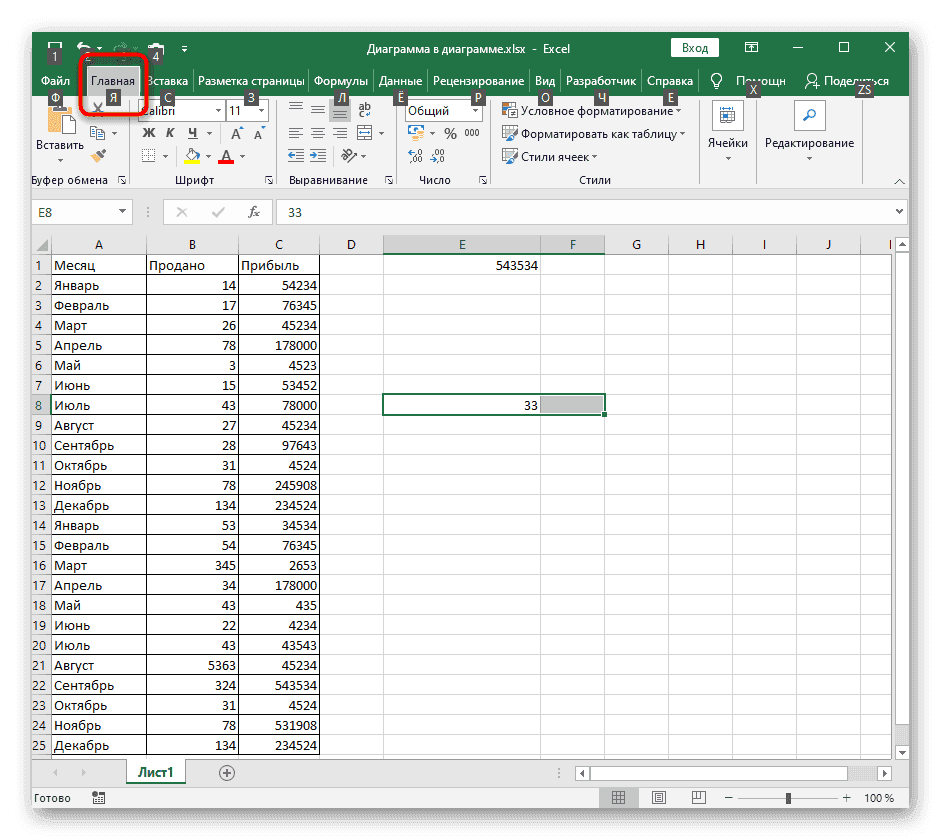
Task: Click the insert function fx icon
Action: (x=254, y=212)
